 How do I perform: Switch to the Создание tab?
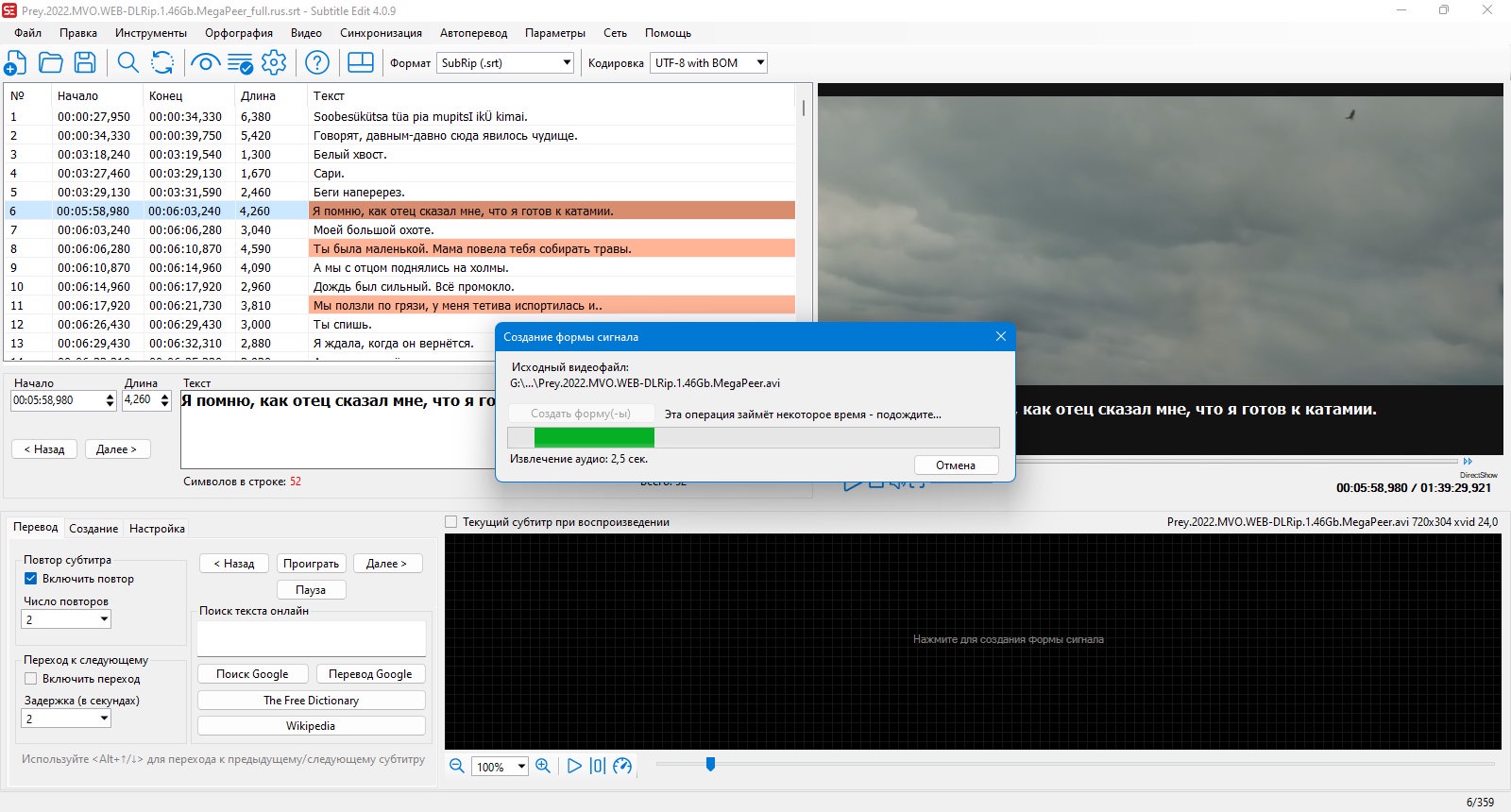pos(93,529)
